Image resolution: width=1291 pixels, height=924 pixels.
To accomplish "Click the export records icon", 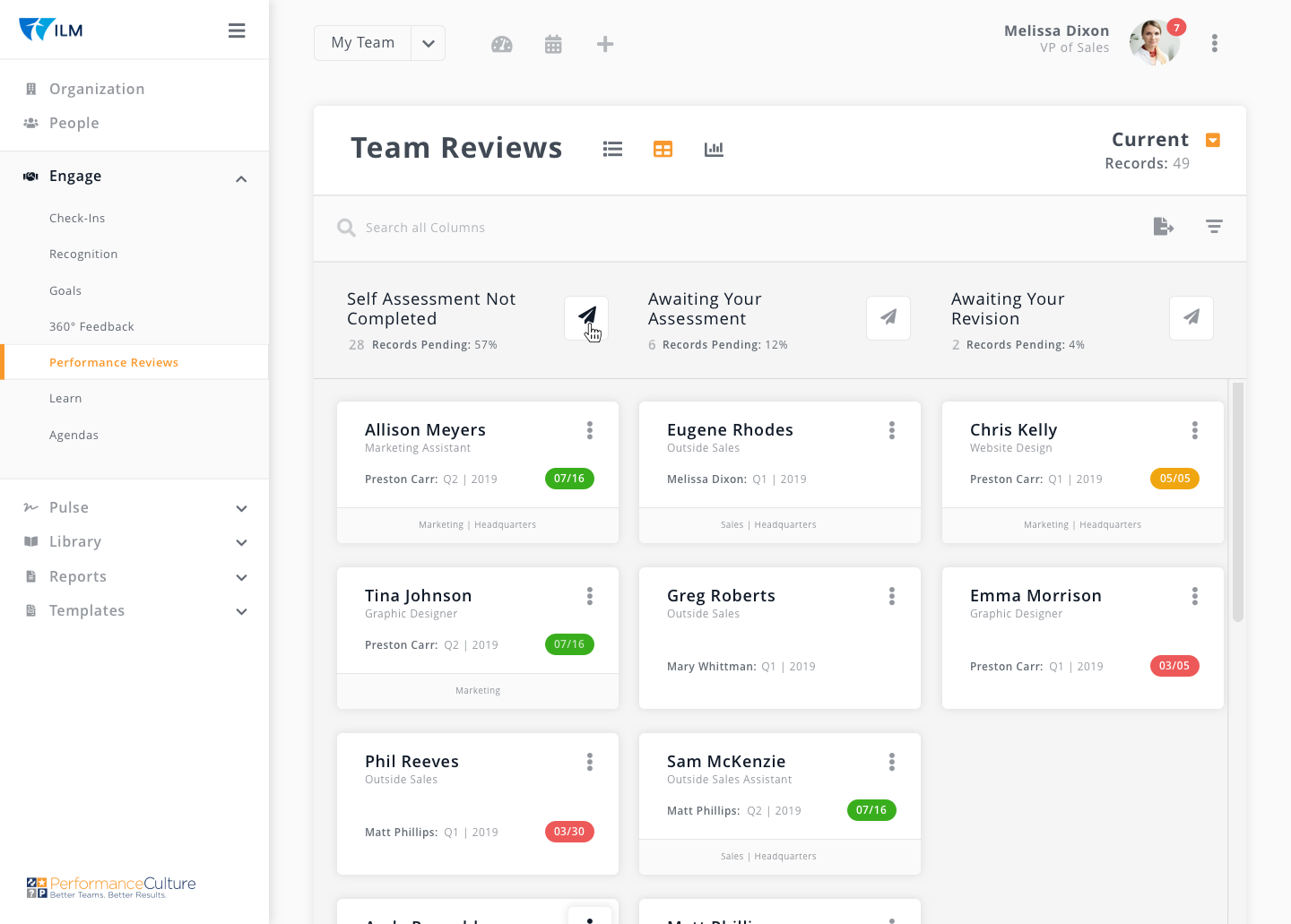I will pyautogui.click(x=1163, y=227).
